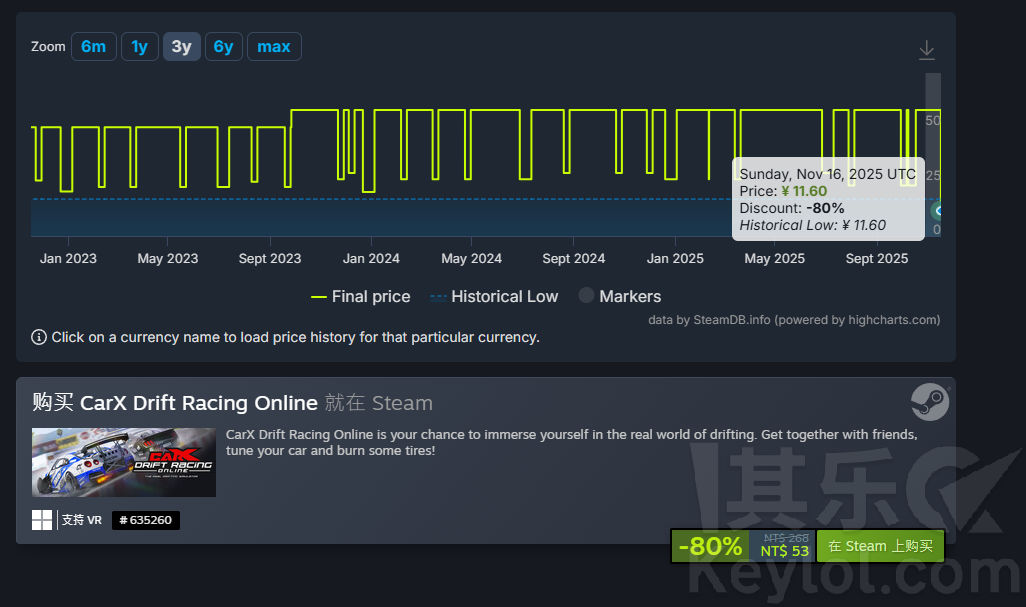Click CarX Drift Racing Online title
1026x607 pixels.
click(x=199, y=402)
